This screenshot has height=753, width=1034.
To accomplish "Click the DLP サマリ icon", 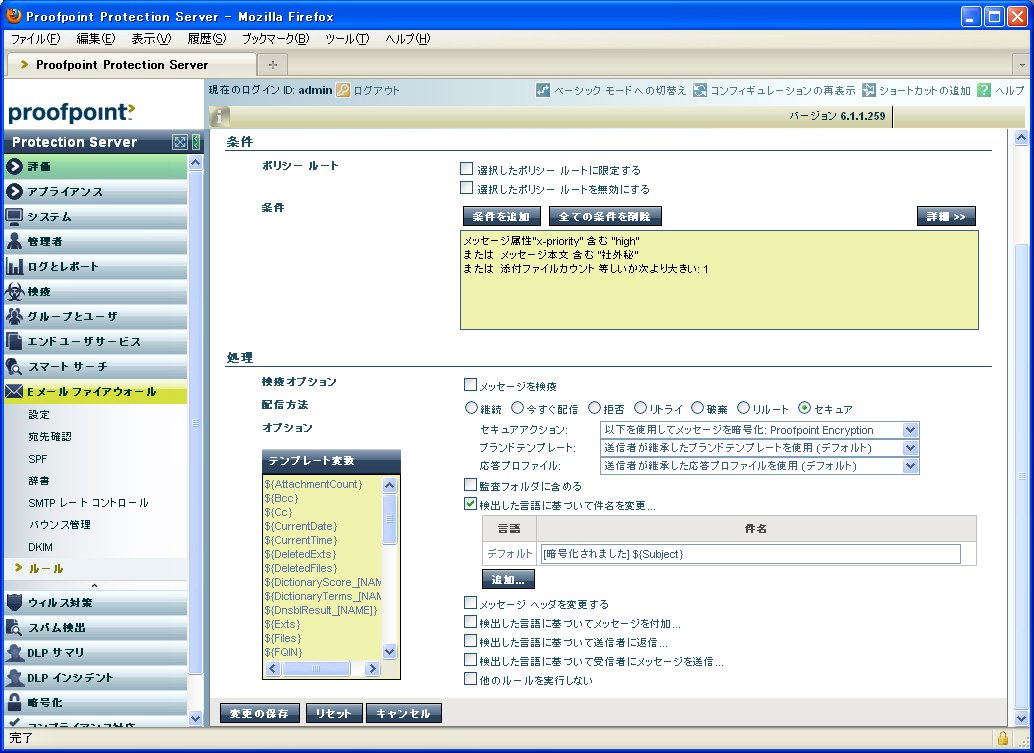I will 14,653.
